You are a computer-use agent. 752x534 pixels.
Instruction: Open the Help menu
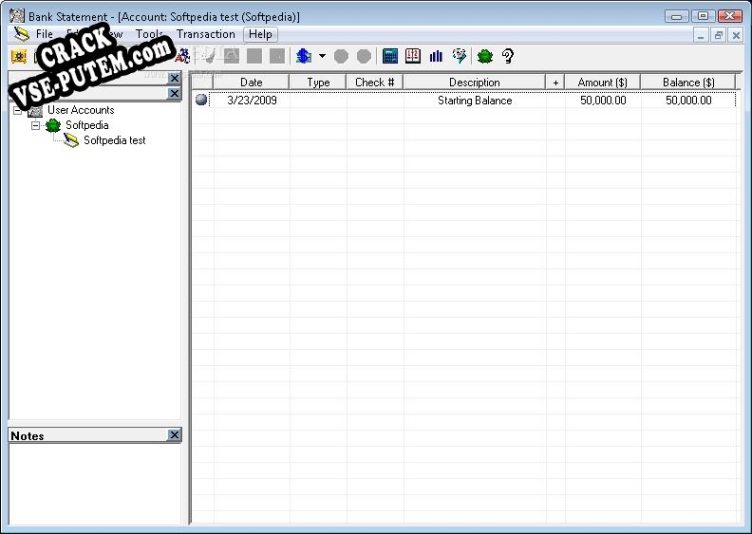click(x=260, y=34)
